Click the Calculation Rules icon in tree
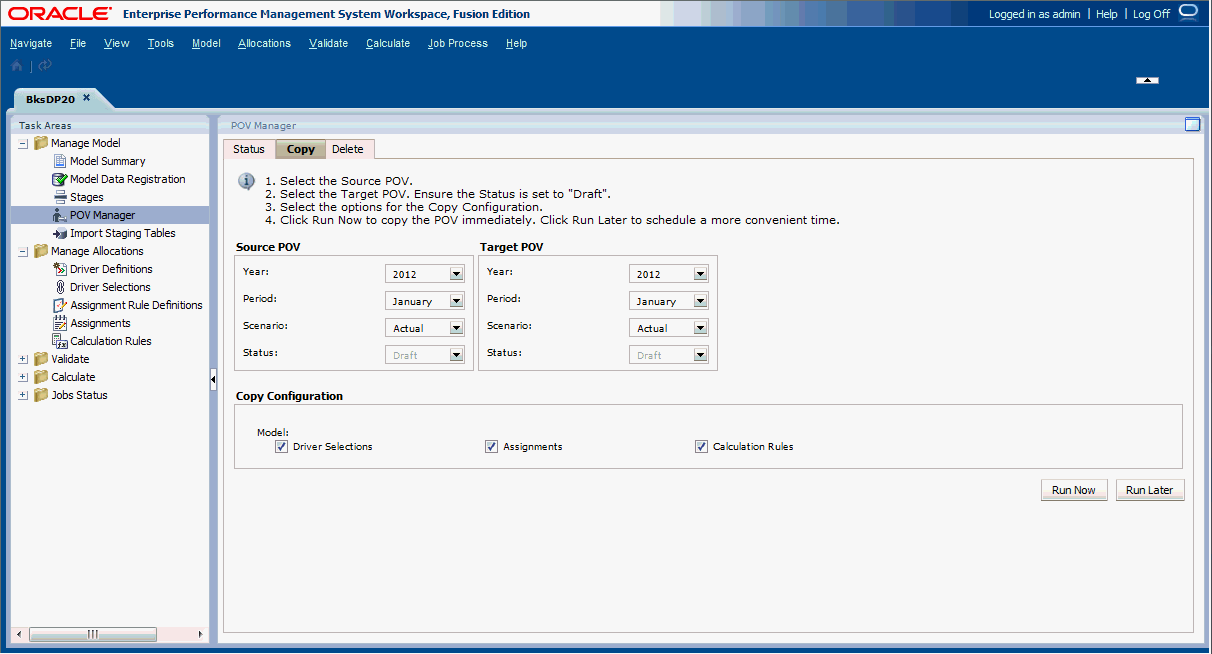Viewport: 1212px width, 654px height. point(60,341)
